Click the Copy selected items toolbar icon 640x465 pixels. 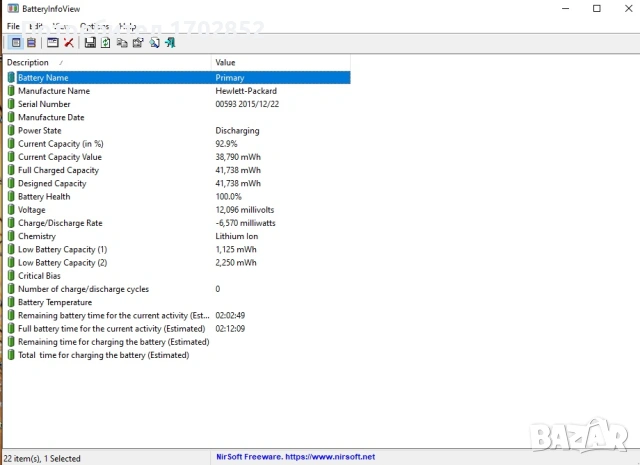[122, 42]
